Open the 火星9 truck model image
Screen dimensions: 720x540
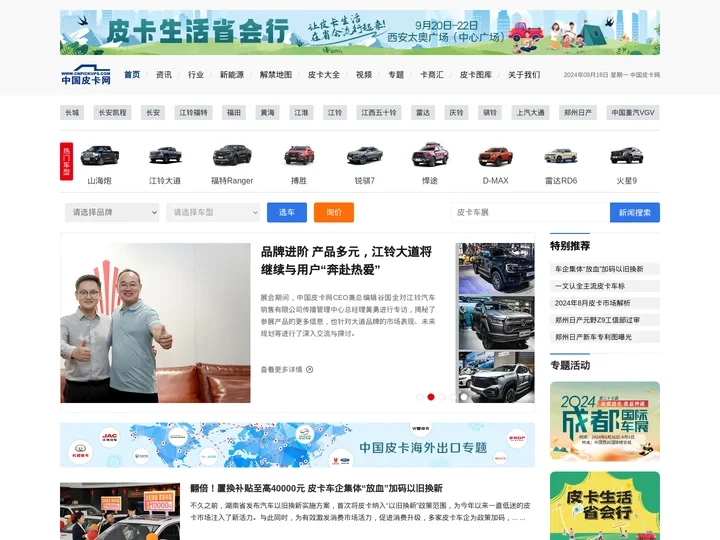coord(626,155)
